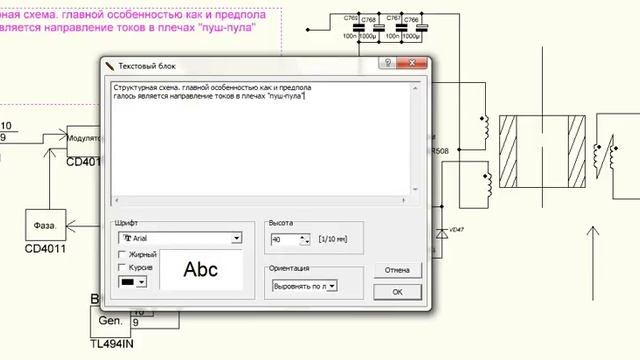Screen dimensions: 640x360
Task: Enable the Жирный bold checkbox
Action: 121,255
